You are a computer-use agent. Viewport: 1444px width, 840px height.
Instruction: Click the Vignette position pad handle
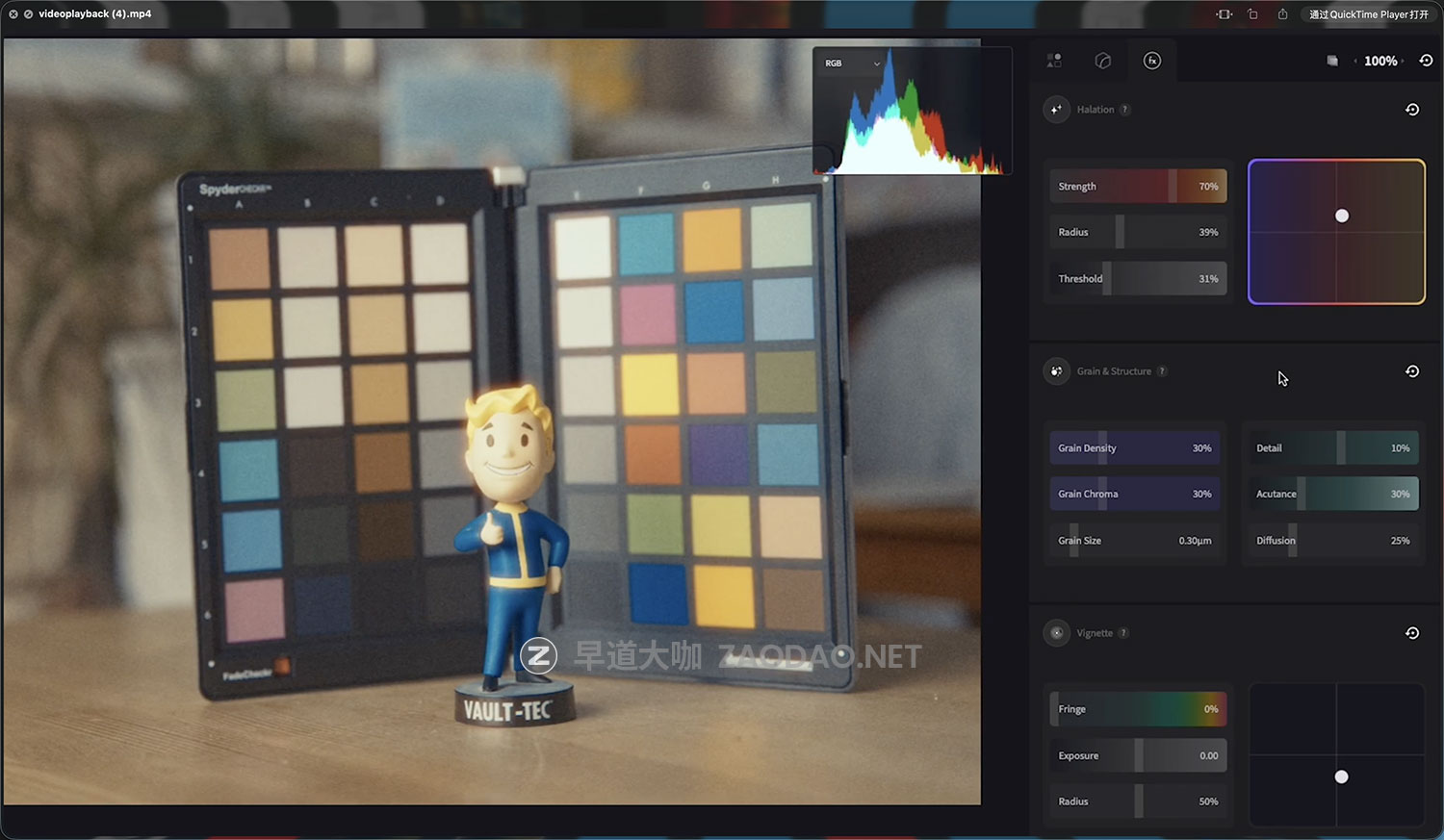pos(1342,776)
